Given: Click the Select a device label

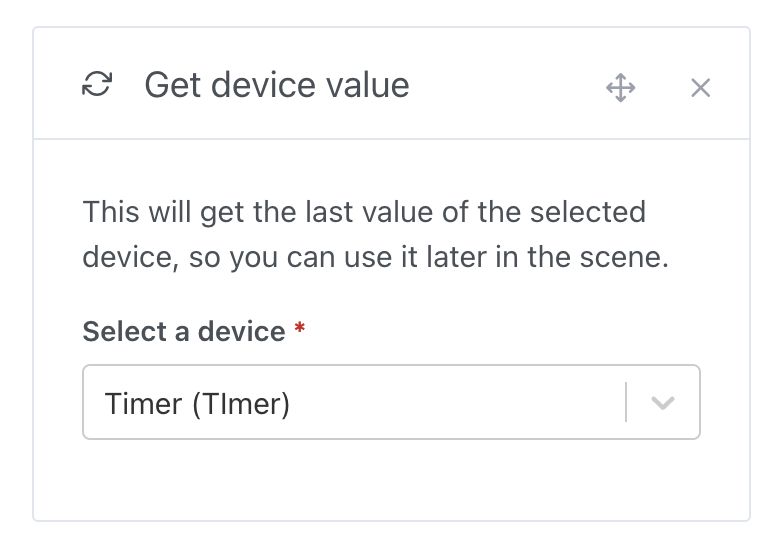Looking at the screenshot, I should point(184,332).
